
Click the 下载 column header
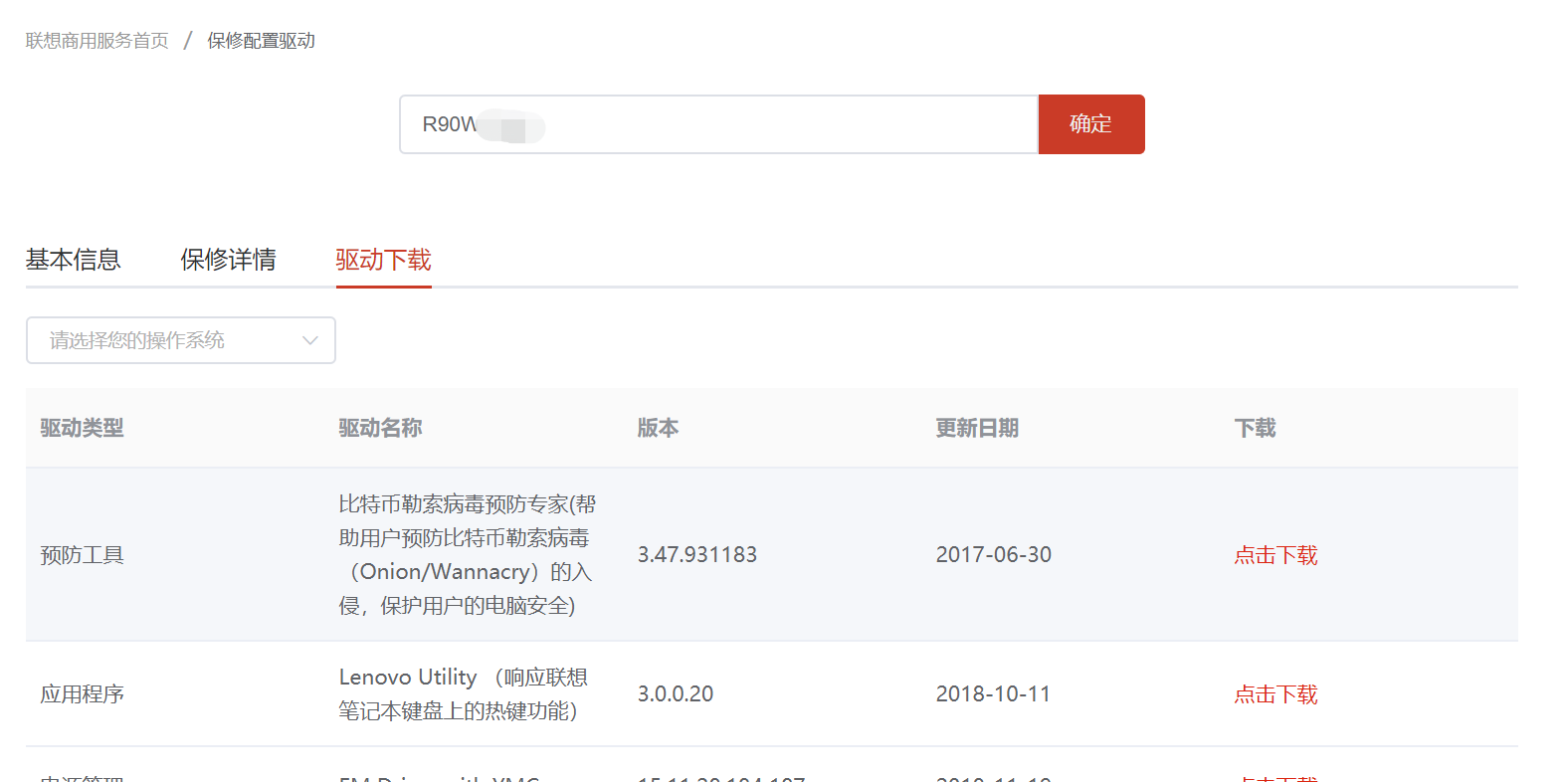coord(1255,428)
